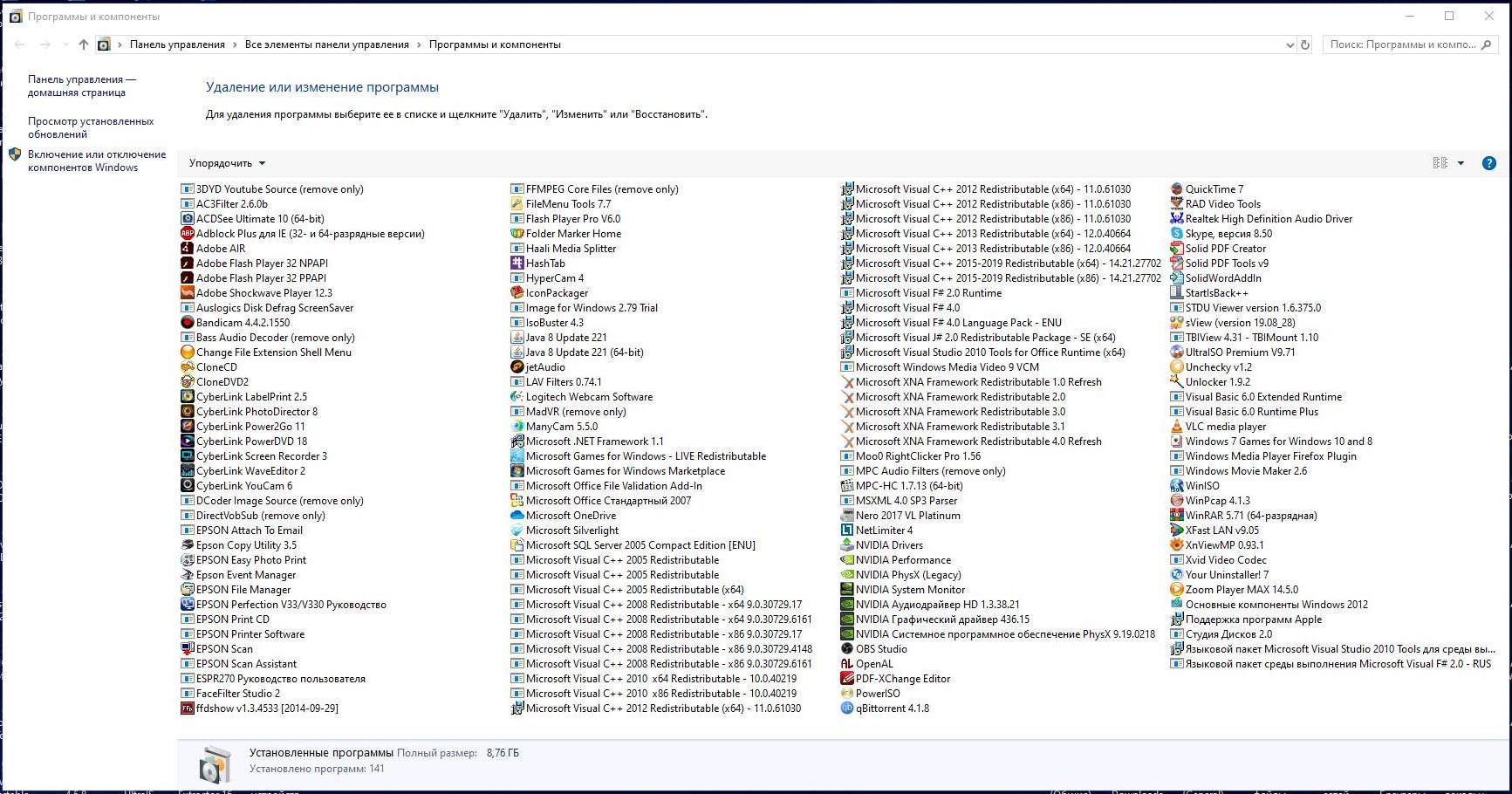
Task: Click the Skype icon
Action: tap(1176, 234)
